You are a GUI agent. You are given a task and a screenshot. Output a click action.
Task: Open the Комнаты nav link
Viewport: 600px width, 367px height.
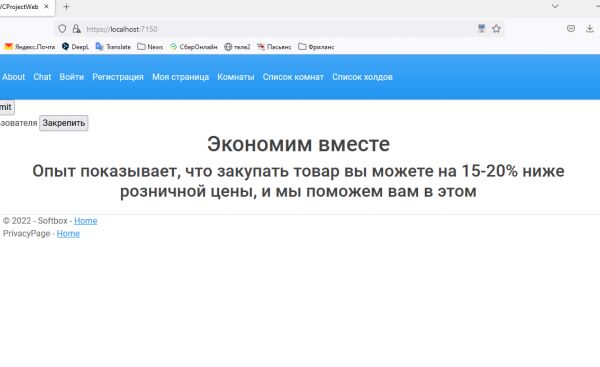pyautogui.click(x=236, y=77)
